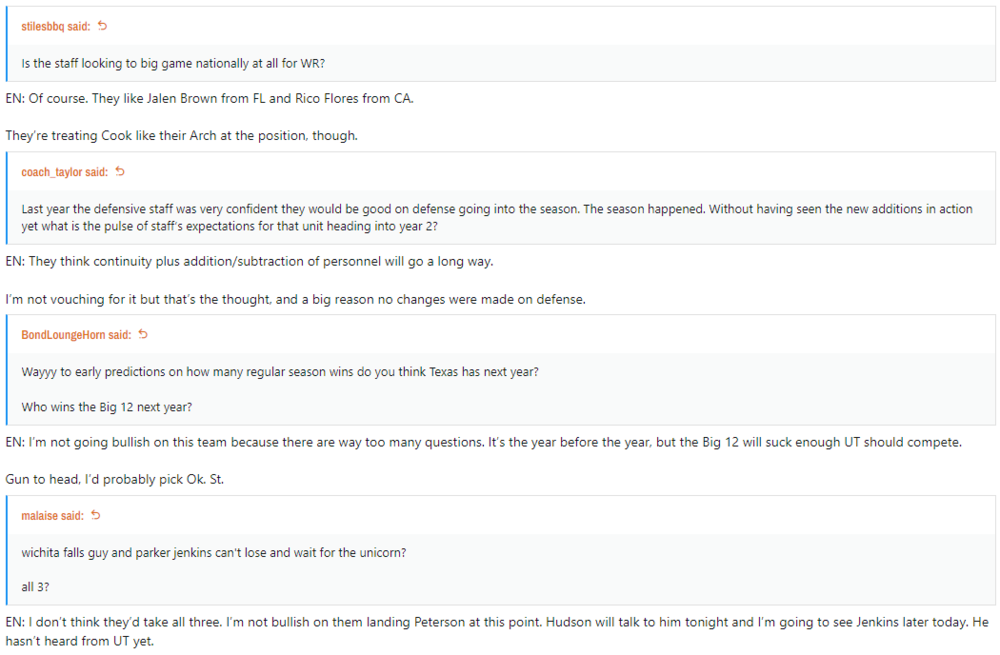Click the jump arrow beside coach_taylor said

click(120, 172)
